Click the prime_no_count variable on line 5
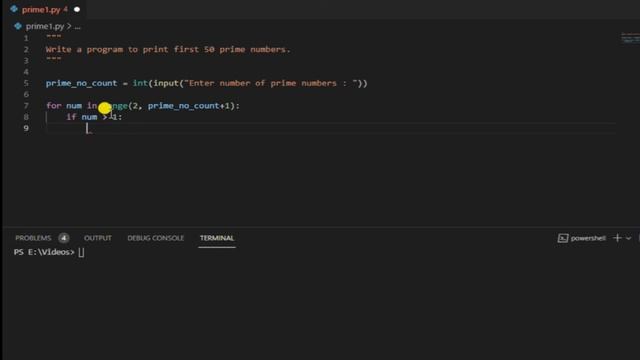 point(81,83)
